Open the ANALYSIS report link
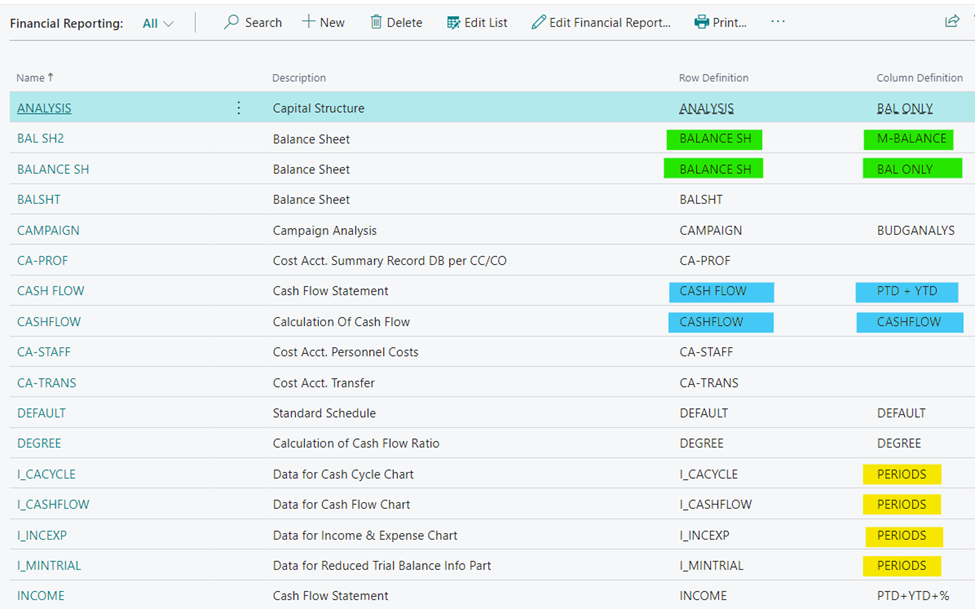Viewport: 975px width, 609px height. click(x=44, y=108)
